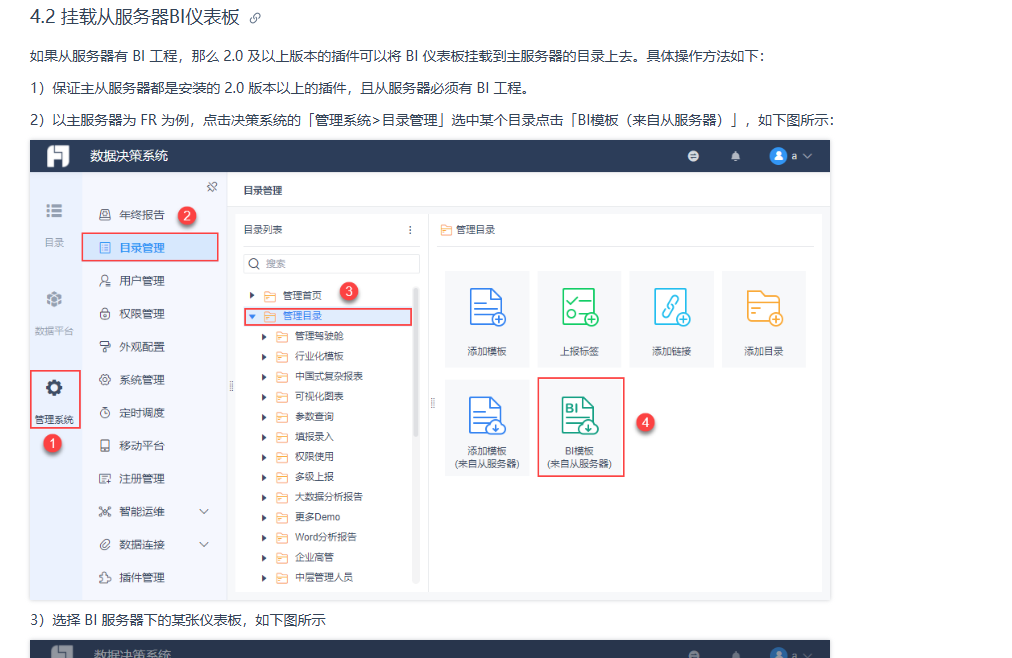Click the 年终报告 icon
Screen dimensions: 1012x658
105,215
